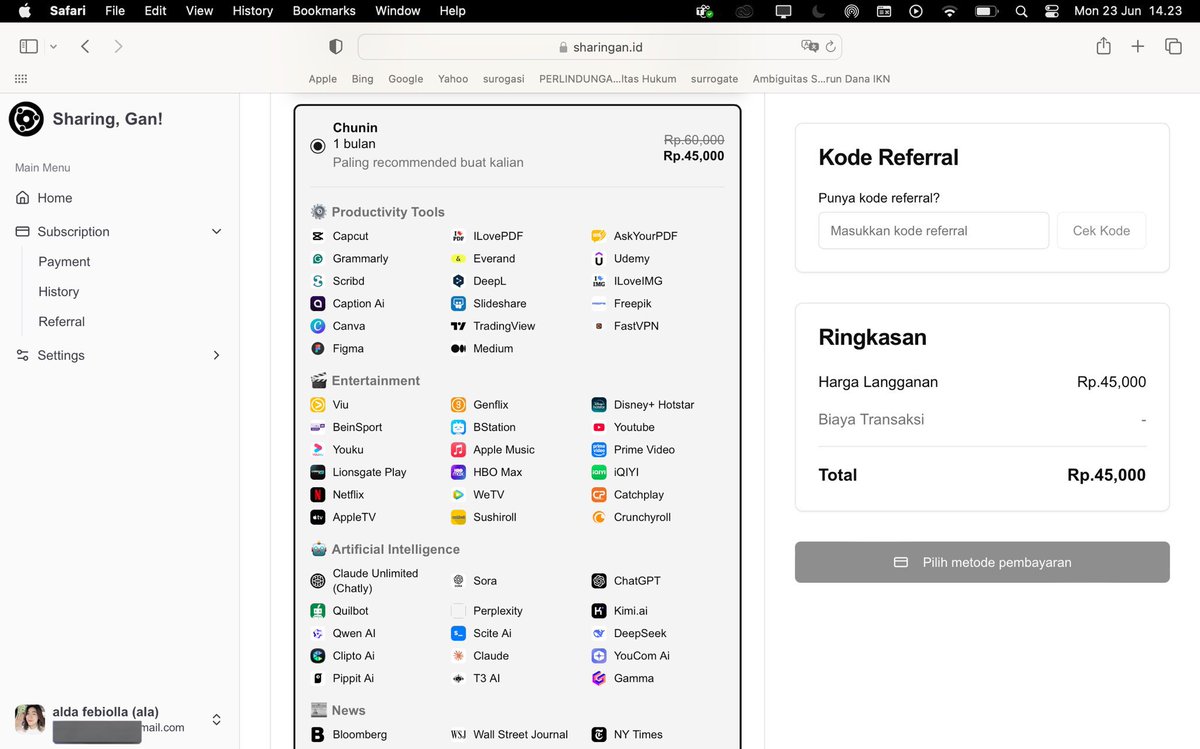This screenshot has height=749, width=1200.
Task: Collapse the Subscription sidebar menu chevron
Action: tap(216, 232)
